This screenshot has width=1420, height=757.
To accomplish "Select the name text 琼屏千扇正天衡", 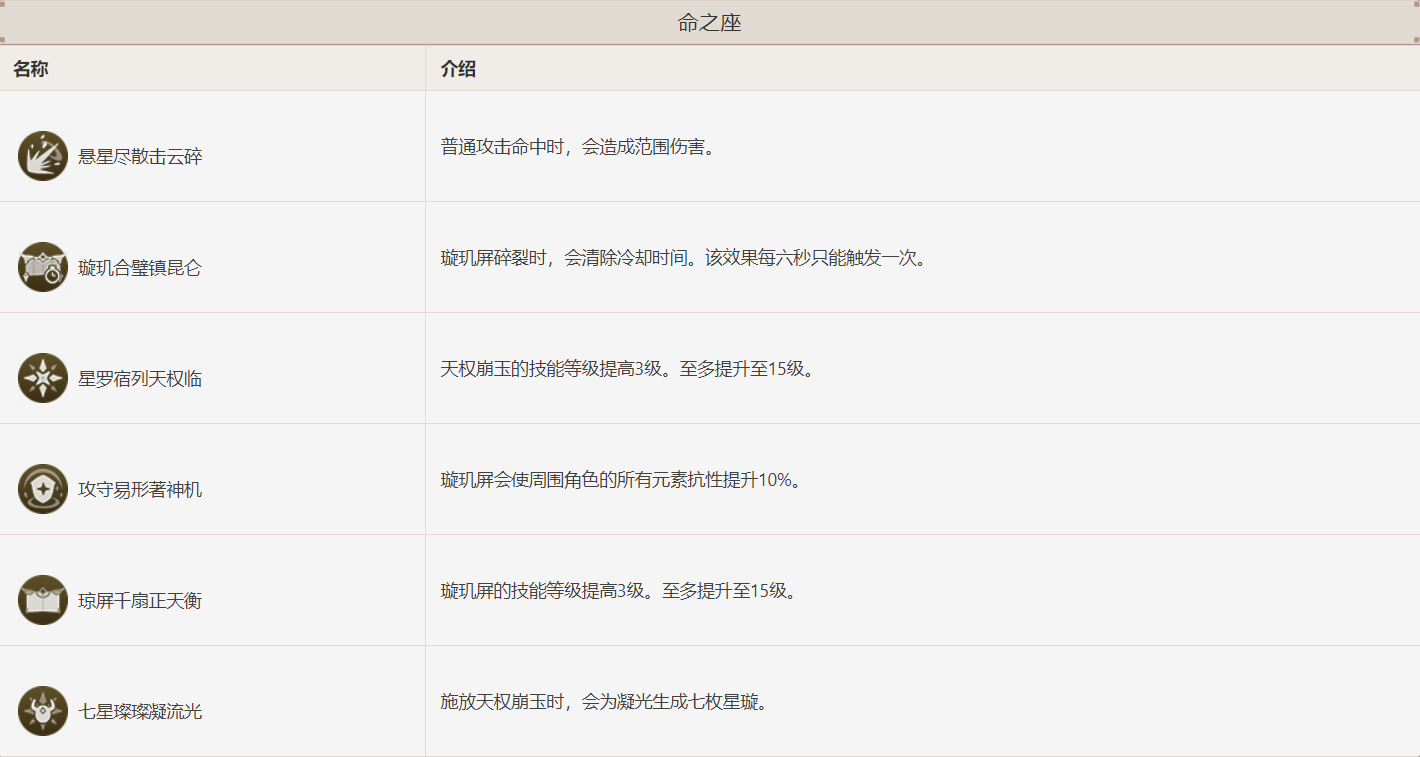I will coord(140,601).
